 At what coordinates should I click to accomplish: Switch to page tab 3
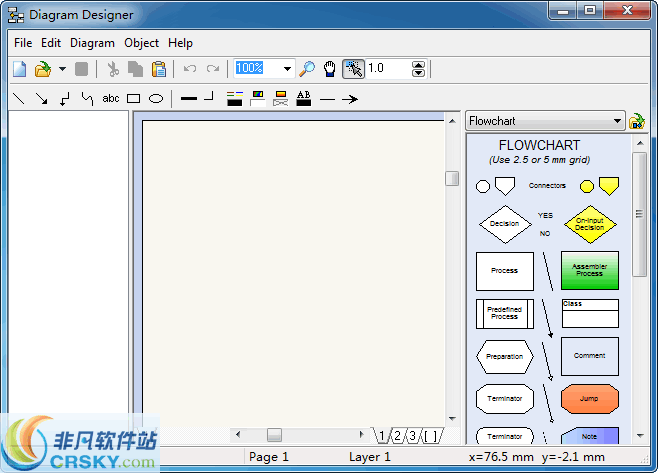tap(413, 436)
